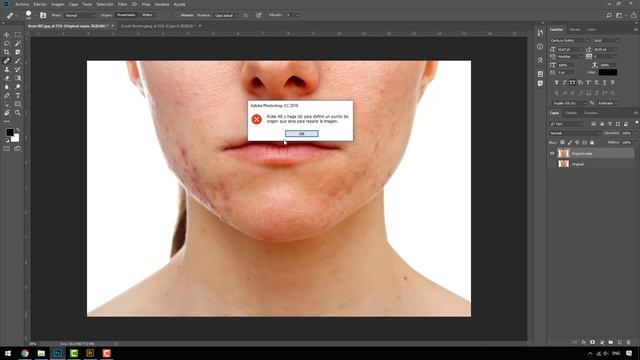The image size is (640, 360).
Task: Swap foreground and background colors
Action: [18, 130]
